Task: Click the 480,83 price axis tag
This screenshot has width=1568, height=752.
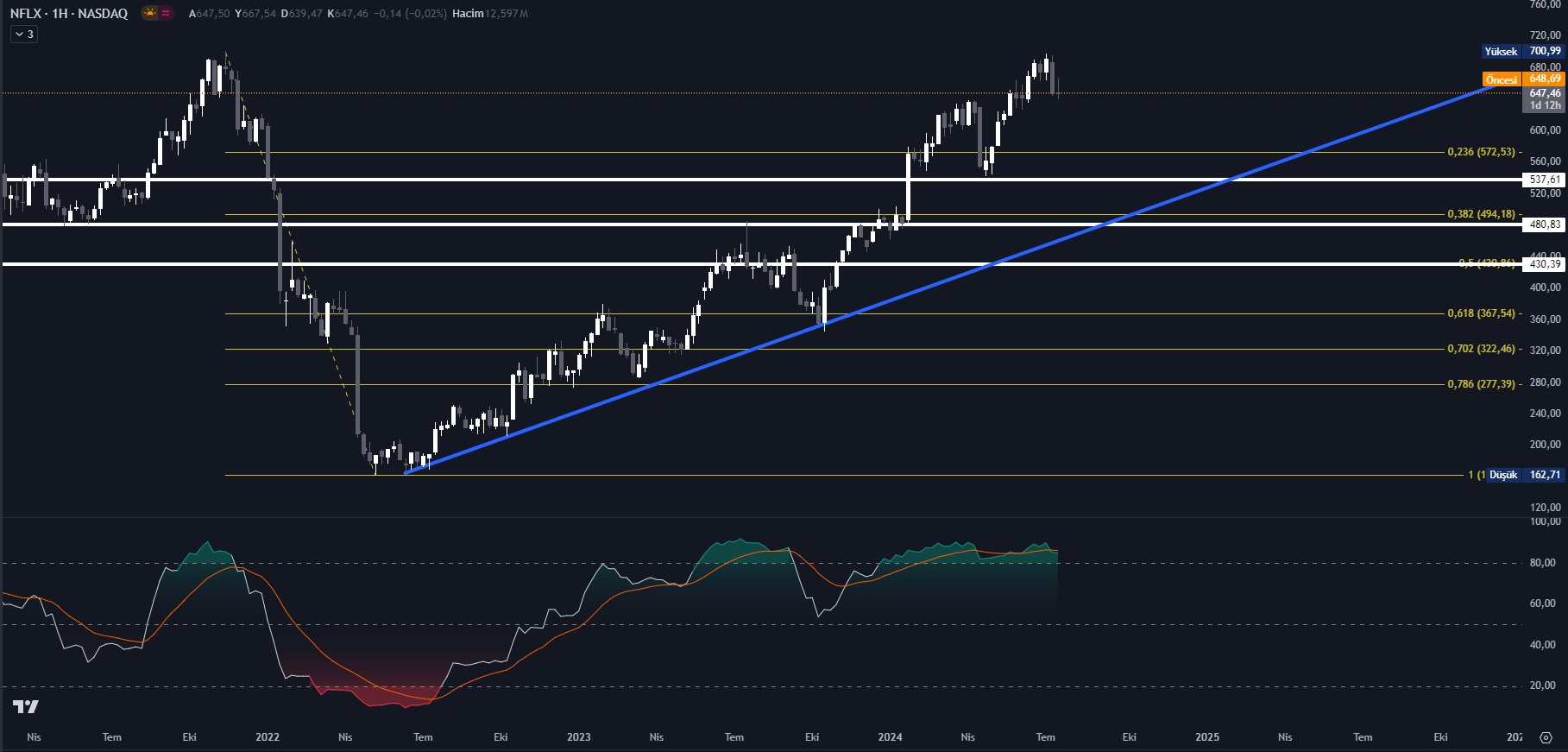Action: tap(1543, 224)
